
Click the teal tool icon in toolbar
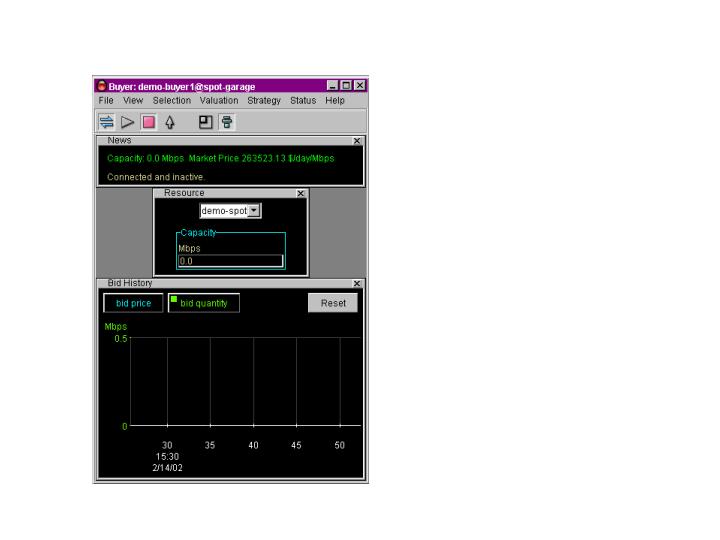tap(226, 122)
